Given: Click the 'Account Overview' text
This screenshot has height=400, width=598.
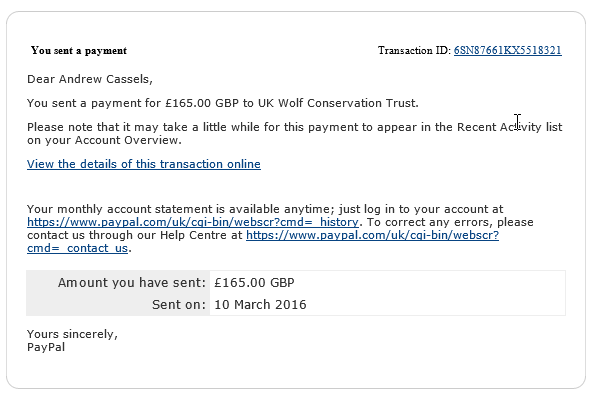Looking at the screenshot, I should (127, 140).
